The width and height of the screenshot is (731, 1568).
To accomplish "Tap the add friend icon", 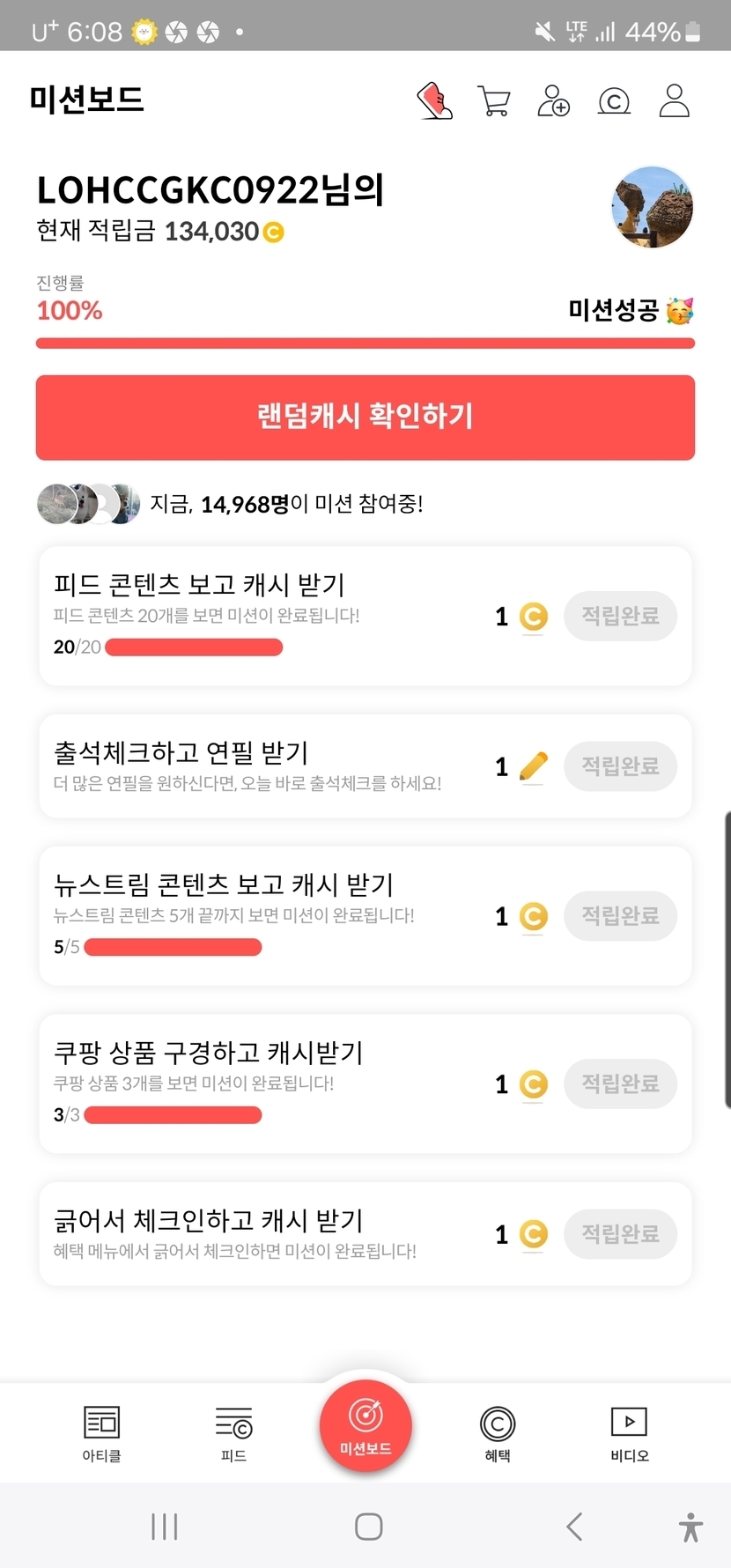I will click(553, 101).
